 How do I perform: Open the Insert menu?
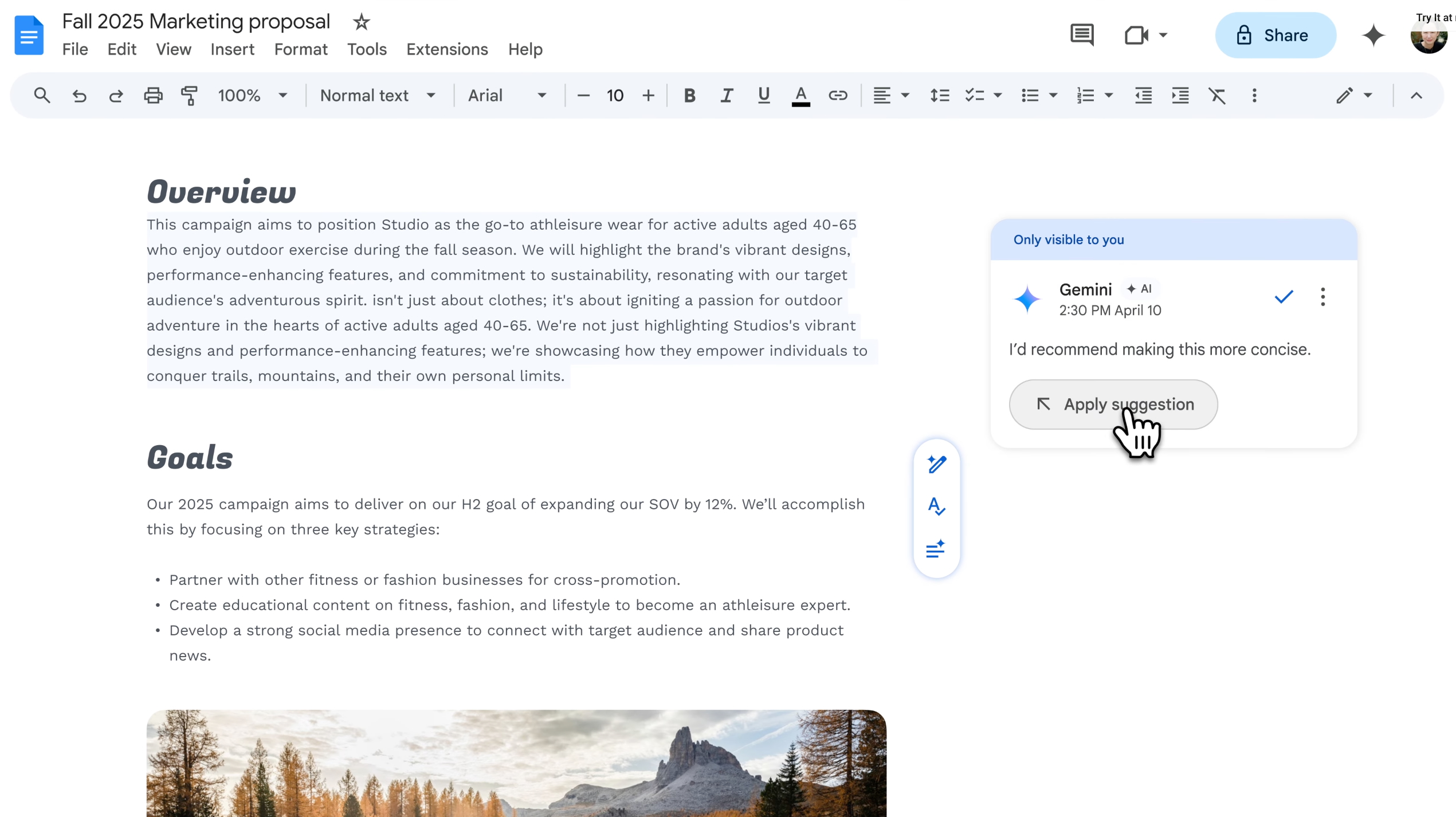(232, 50)
